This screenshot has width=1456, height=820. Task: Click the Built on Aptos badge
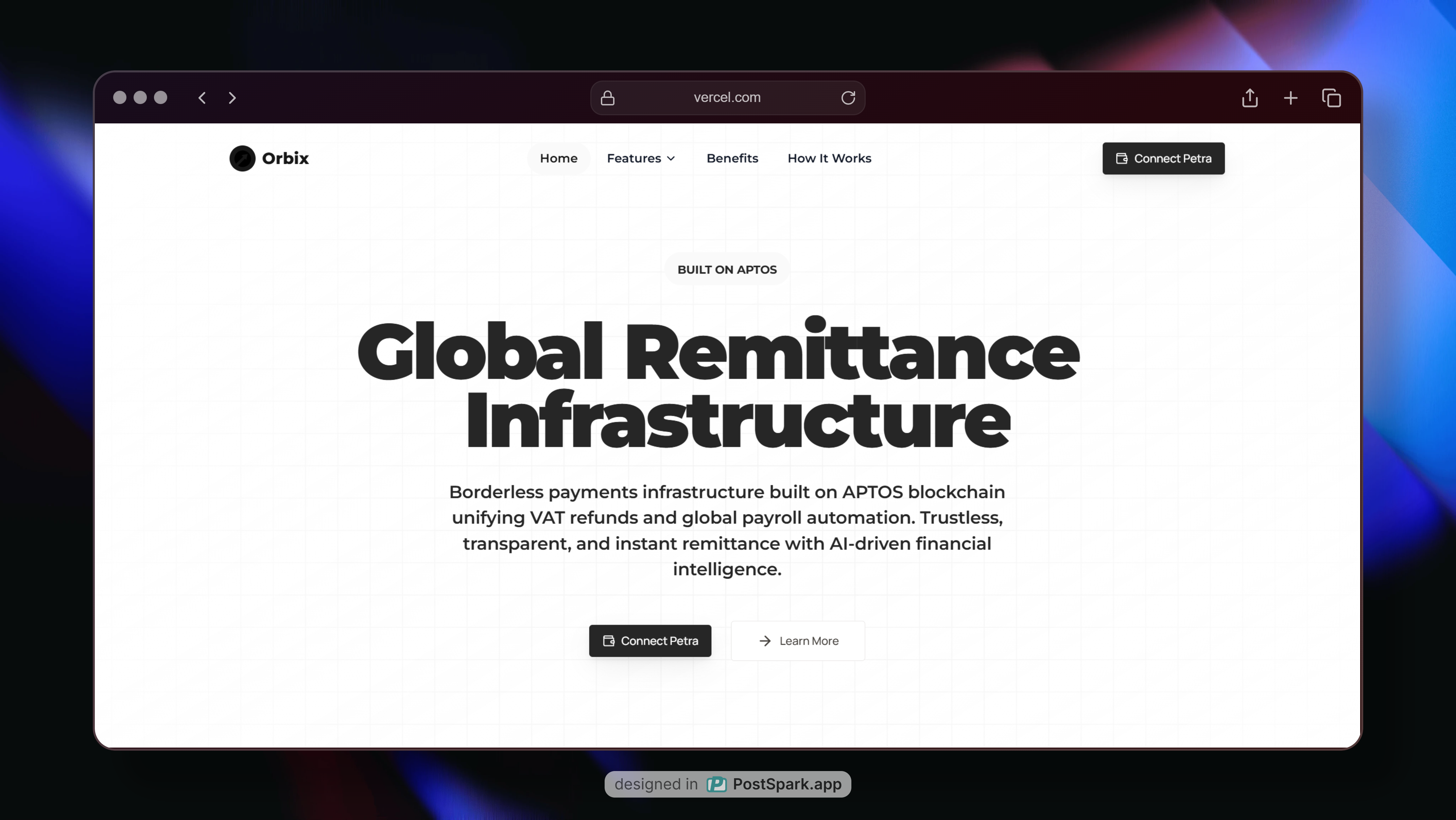[x=727, y=269]
